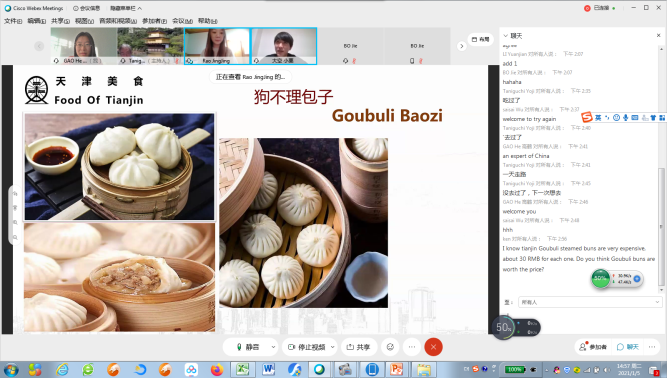
Task: Open the 参加者 participants panel
Action: click(x=593, y=347)
